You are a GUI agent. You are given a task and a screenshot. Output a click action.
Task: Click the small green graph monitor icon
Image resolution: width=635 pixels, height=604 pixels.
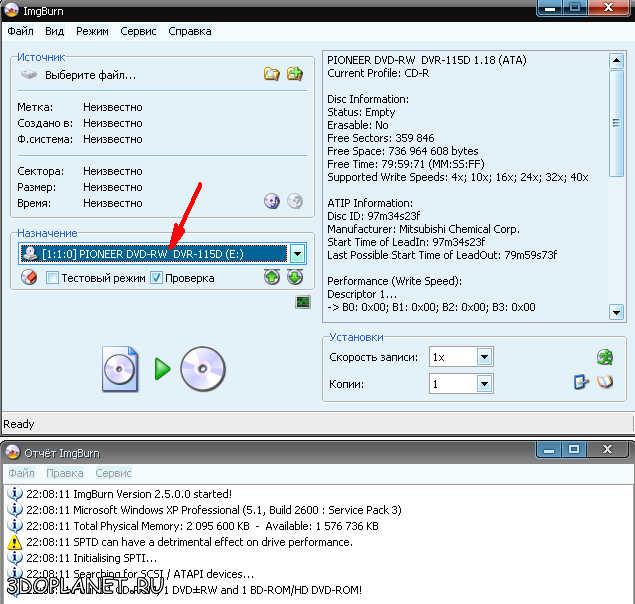click(x=303, y=302)
